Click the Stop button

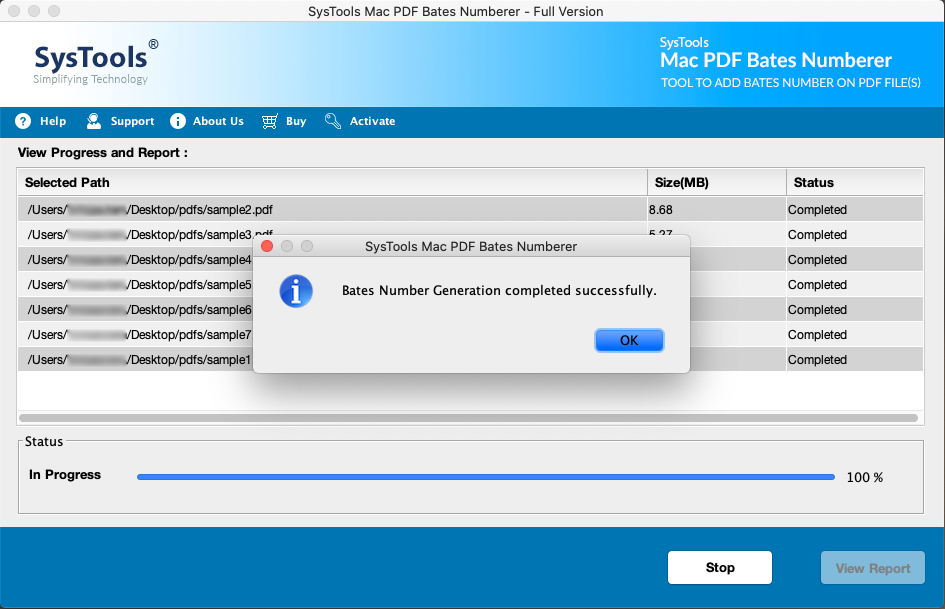[x=720, y=567]
